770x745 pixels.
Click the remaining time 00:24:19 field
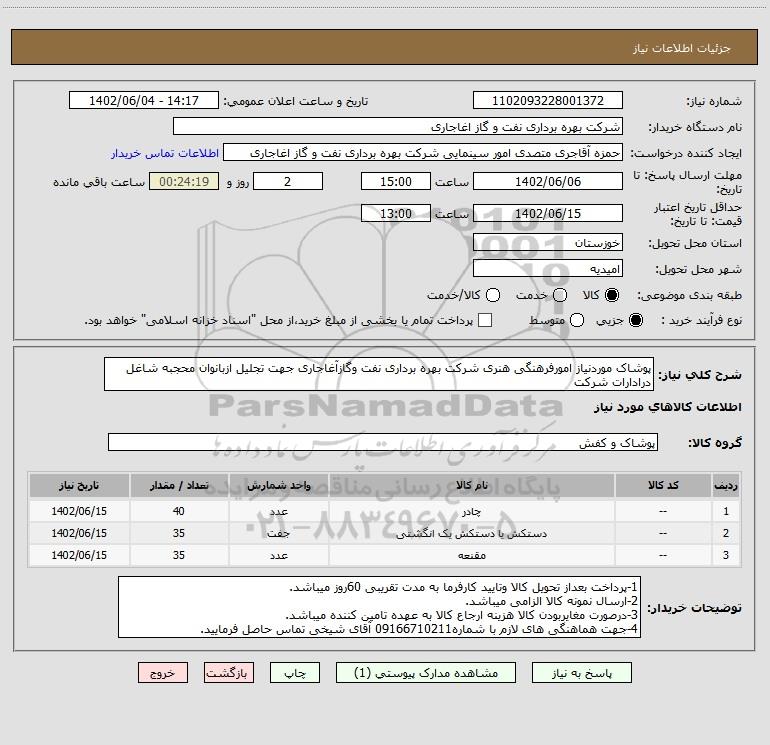tap(184, 181)
